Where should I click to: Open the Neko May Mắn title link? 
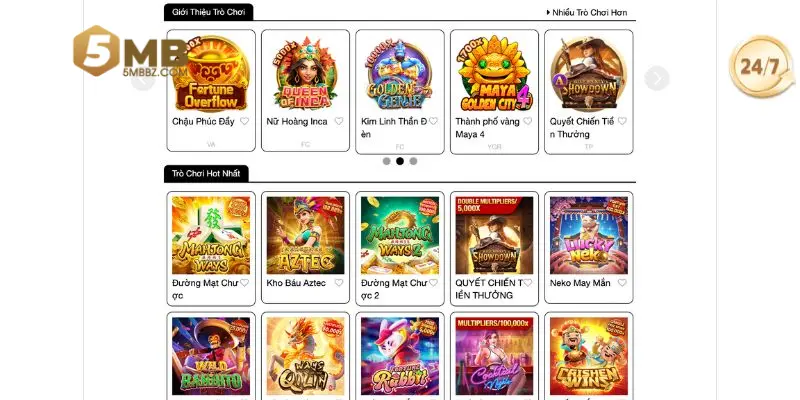[x=580, y=283]
